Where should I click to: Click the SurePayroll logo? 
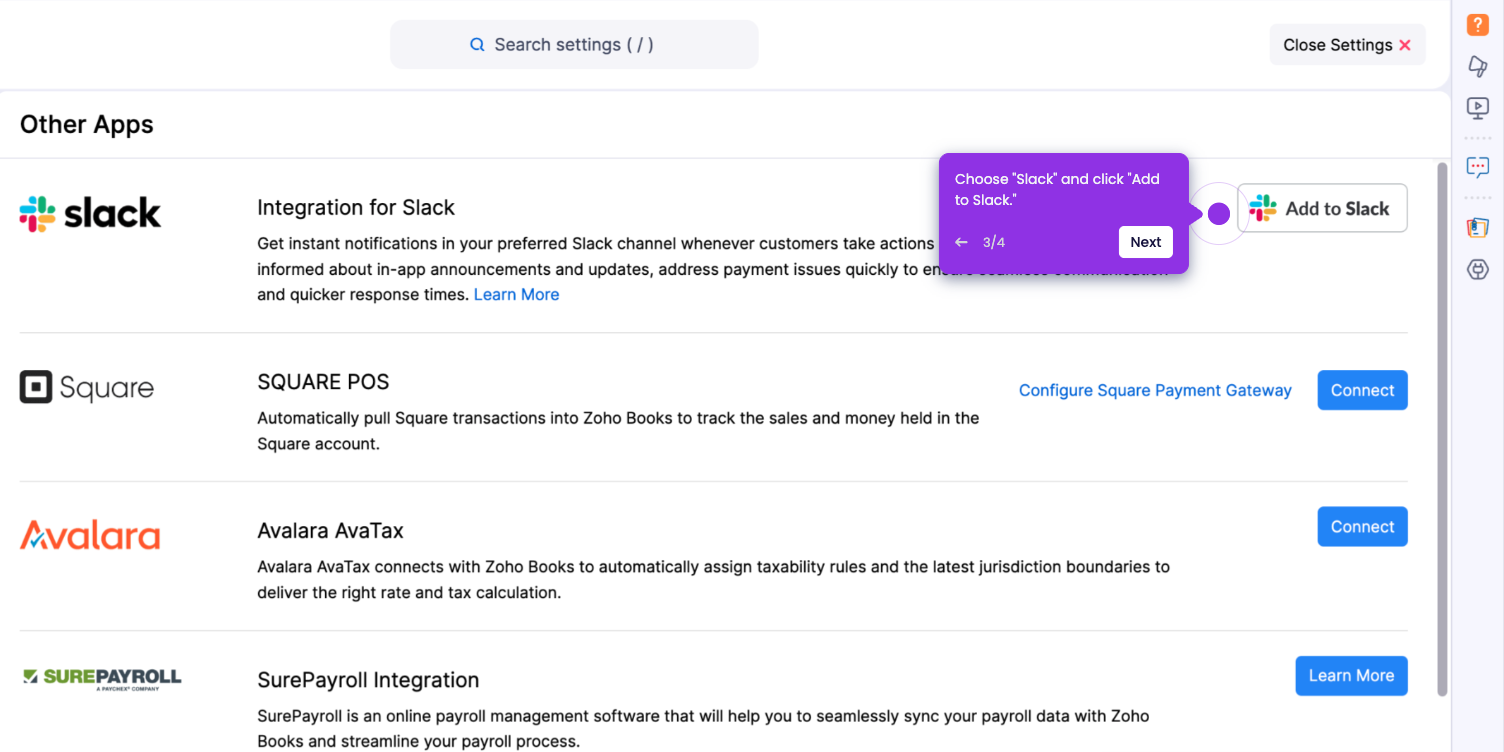[x=102, y=679]
